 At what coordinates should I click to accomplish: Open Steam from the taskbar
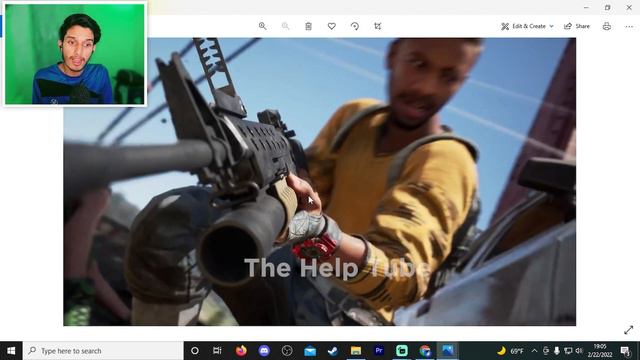[x=333, y=351]
